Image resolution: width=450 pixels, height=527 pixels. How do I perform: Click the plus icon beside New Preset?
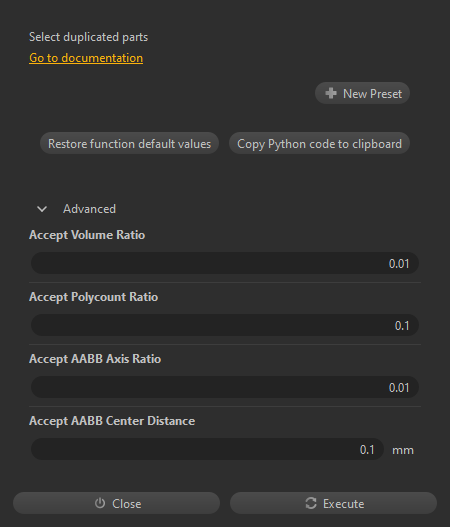click(x=331, y=93)
